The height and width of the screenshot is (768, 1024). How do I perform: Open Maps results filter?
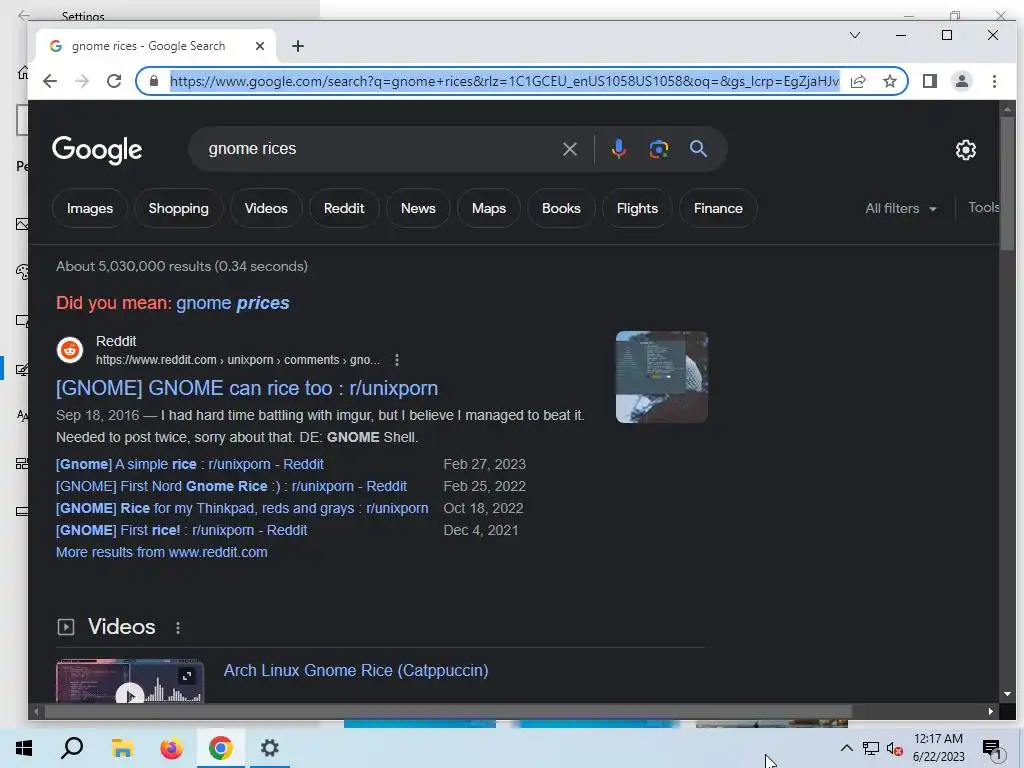click(x=488, y=208)
